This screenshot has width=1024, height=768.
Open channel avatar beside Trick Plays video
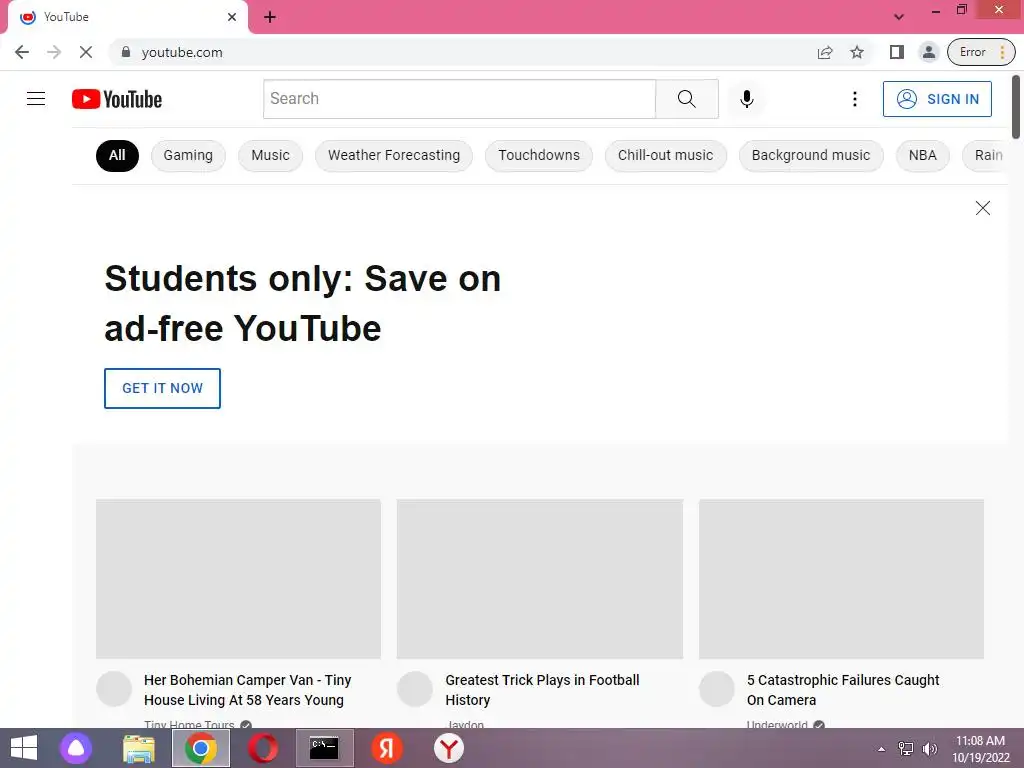click(x=415, y=689)
